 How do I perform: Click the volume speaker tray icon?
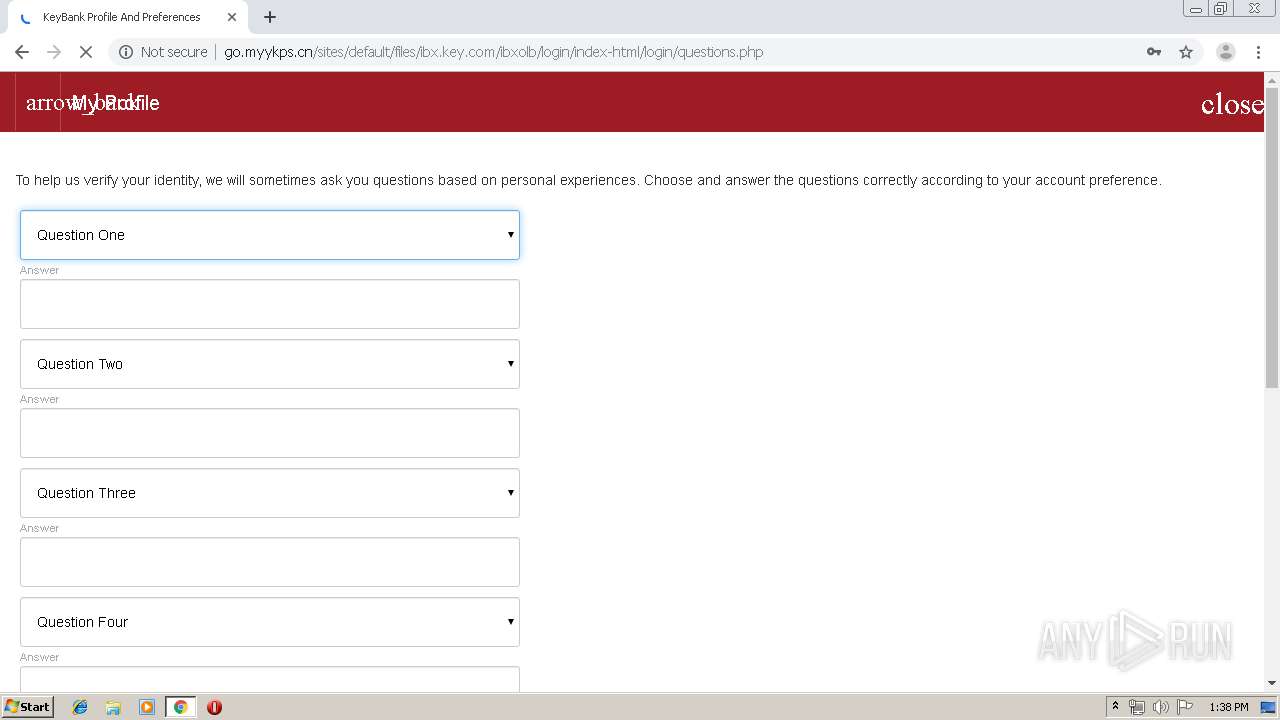point(1160,707)
